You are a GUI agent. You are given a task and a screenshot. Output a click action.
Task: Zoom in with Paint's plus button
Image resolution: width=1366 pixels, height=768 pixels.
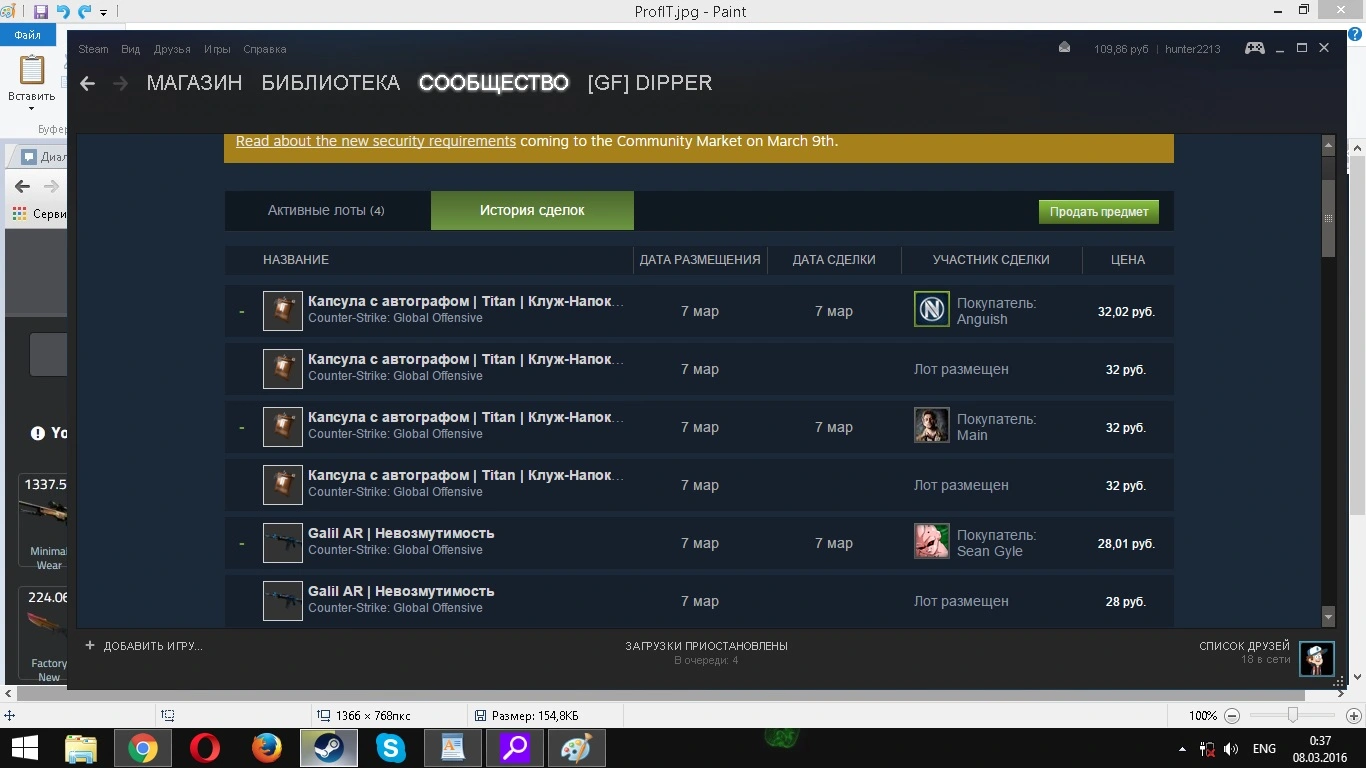coord(1354,716)
